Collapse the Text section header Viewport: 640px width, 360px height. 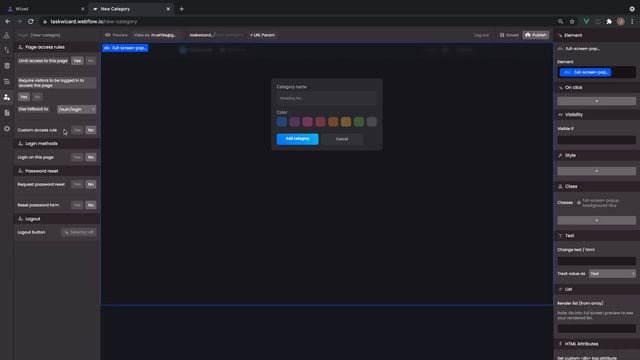point(596,236)
